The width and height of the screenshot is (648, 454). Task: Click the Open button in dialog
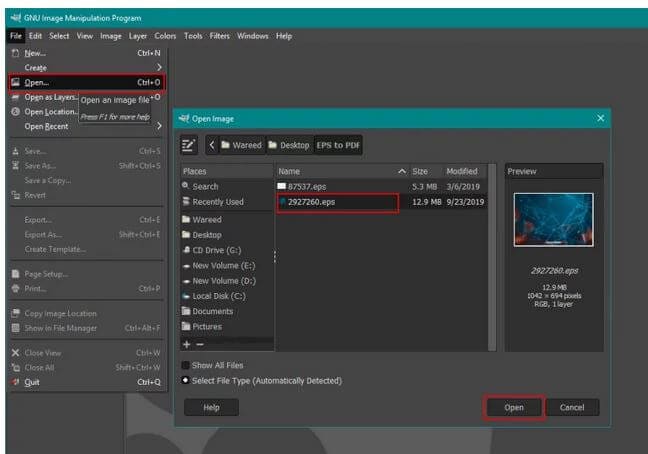(514, 407)
